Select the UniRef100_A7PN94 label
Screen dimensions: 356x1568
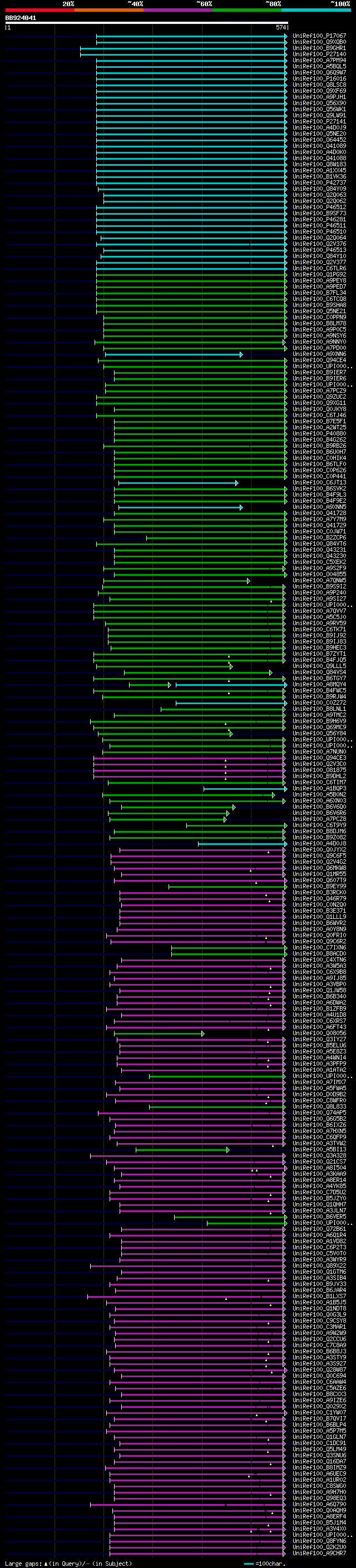click(319, 60)
